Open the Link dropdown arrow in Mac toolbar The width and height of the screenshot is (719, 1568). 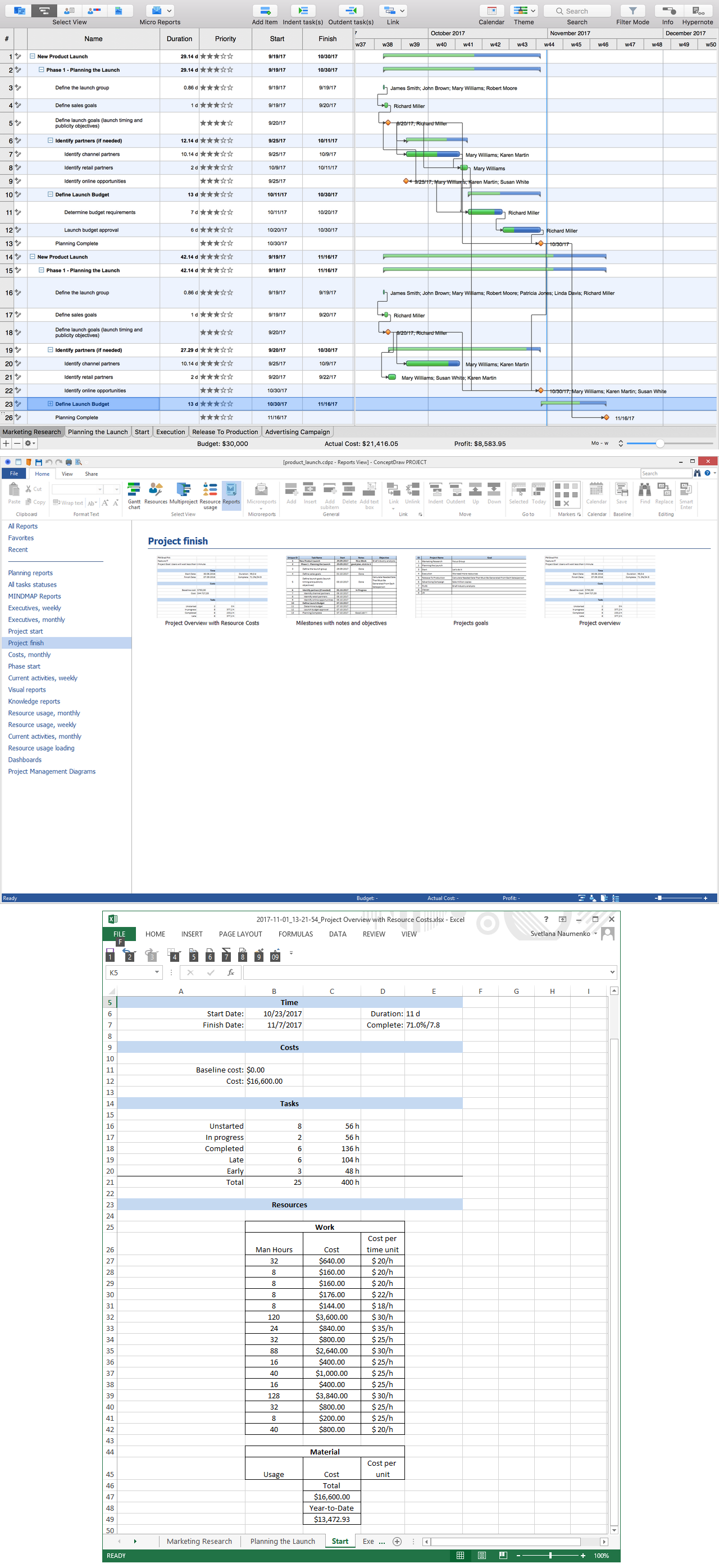click(402, 11)
